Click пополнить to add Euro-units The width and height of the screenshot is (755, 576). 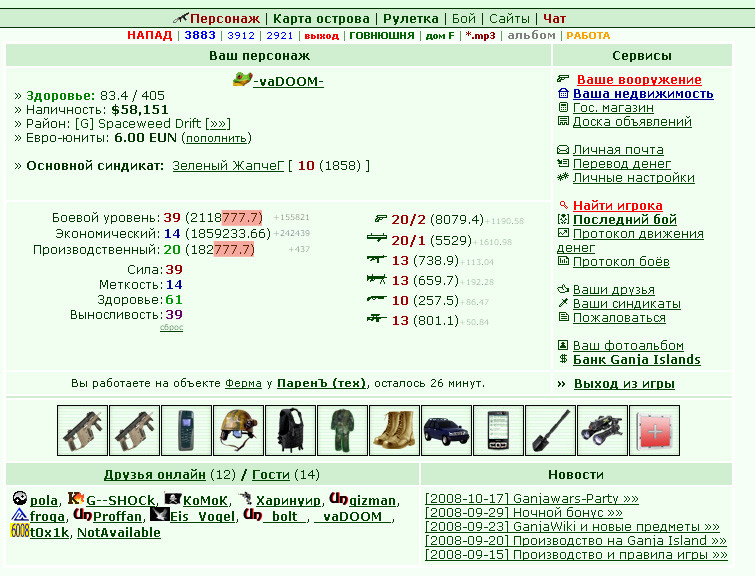tap(216, 138)
